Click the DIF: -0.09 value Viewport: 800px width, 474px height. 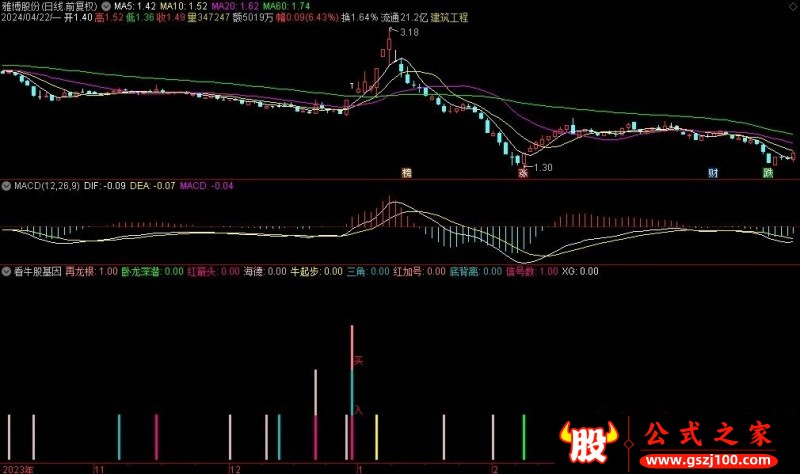tap(105, 186)
